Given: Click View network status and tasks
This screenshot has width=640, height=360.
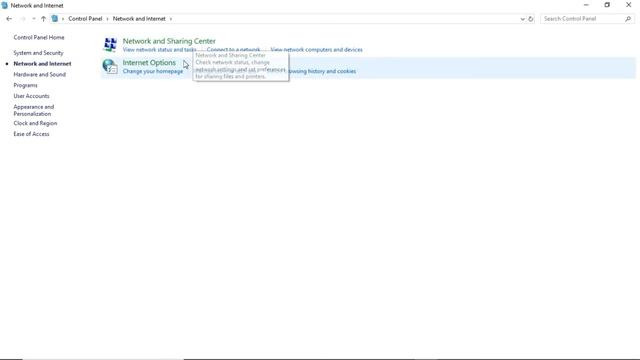Looking at the screenshot, I should click(x=160, y=50).
